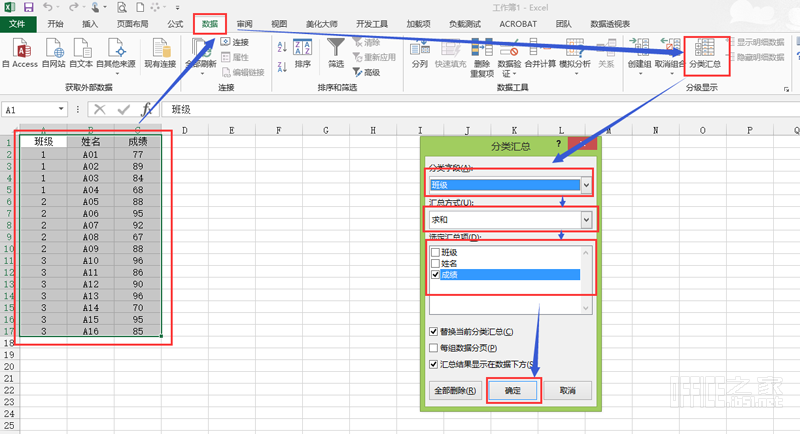Switch to 页面布局 tab

pyautogui.click(x=133, y=23)
